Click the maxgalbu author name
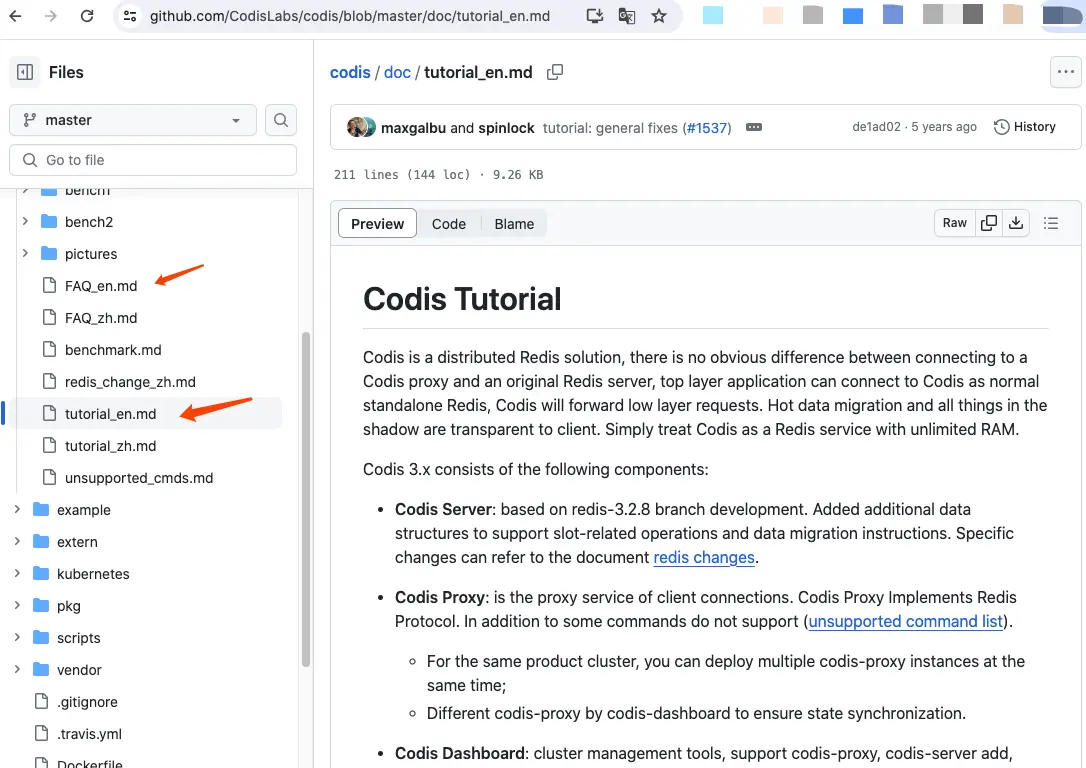 click(413, 127)
